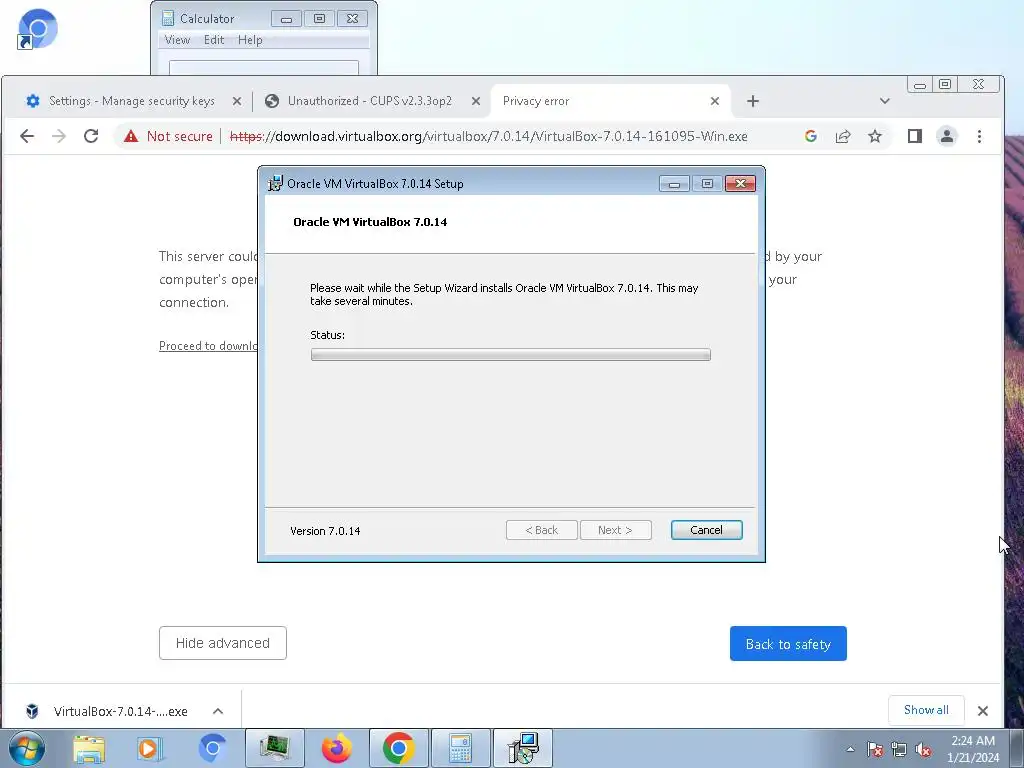1024x768 pixels.
Task: Click the Not secure warning icon
Action: [131, 136]
